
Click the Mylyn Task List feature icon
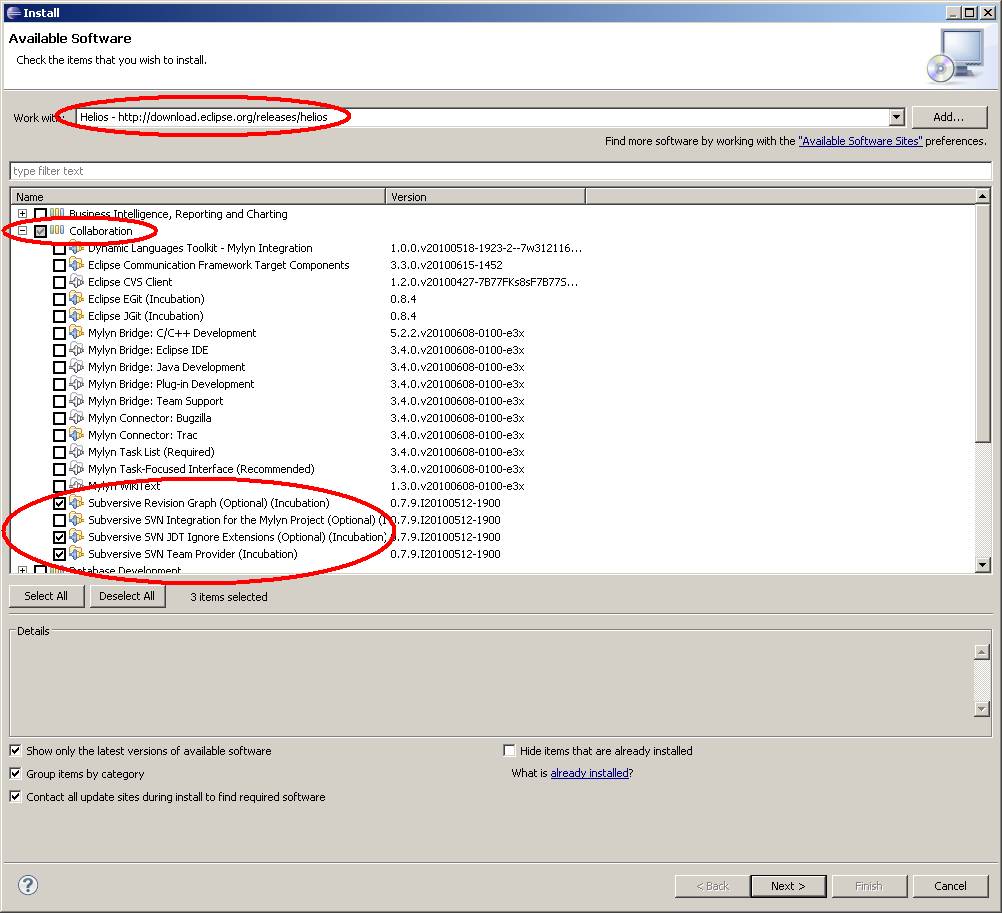point(77,452)
